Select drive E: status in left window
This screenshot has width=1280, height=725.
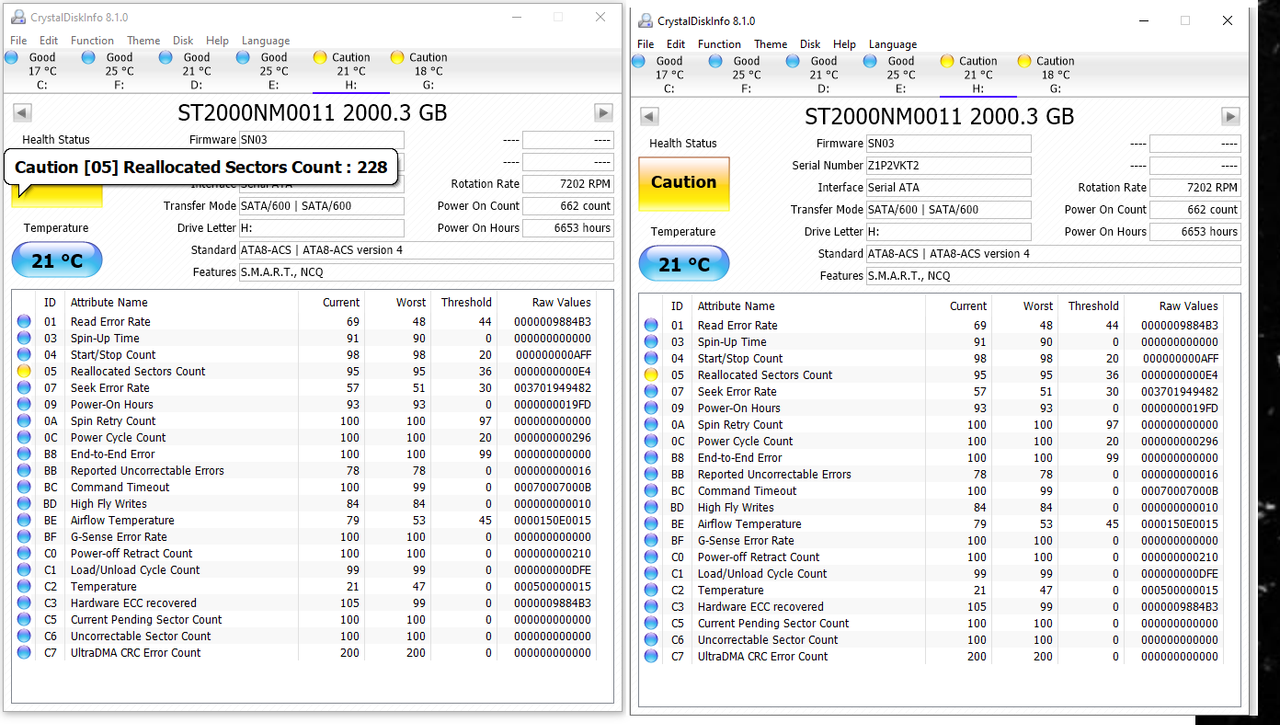click(x=264, y=71)
